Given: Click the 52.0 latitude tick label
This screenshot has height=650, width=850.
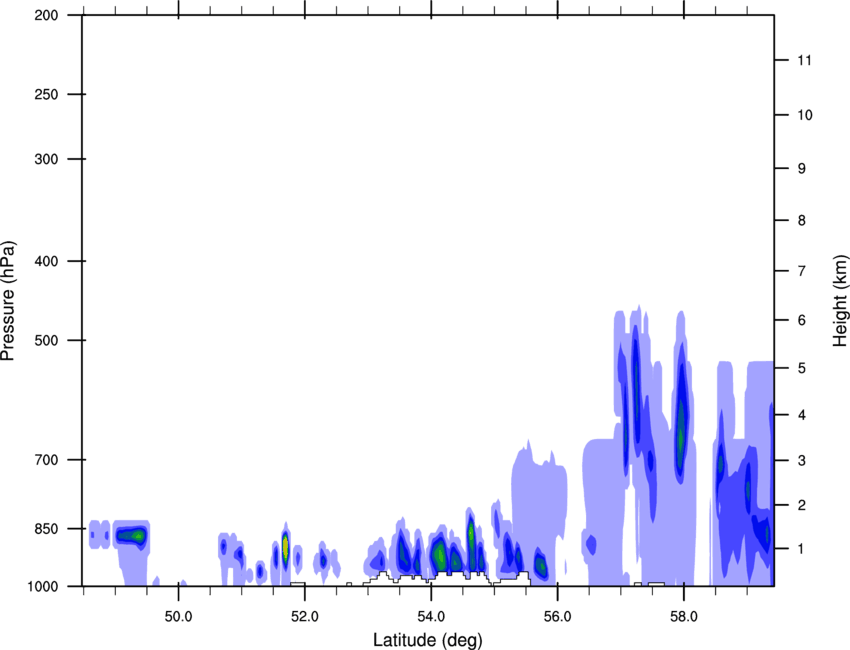Looking at the screenshot, I should pyautogui.click(x=305, y=617).
